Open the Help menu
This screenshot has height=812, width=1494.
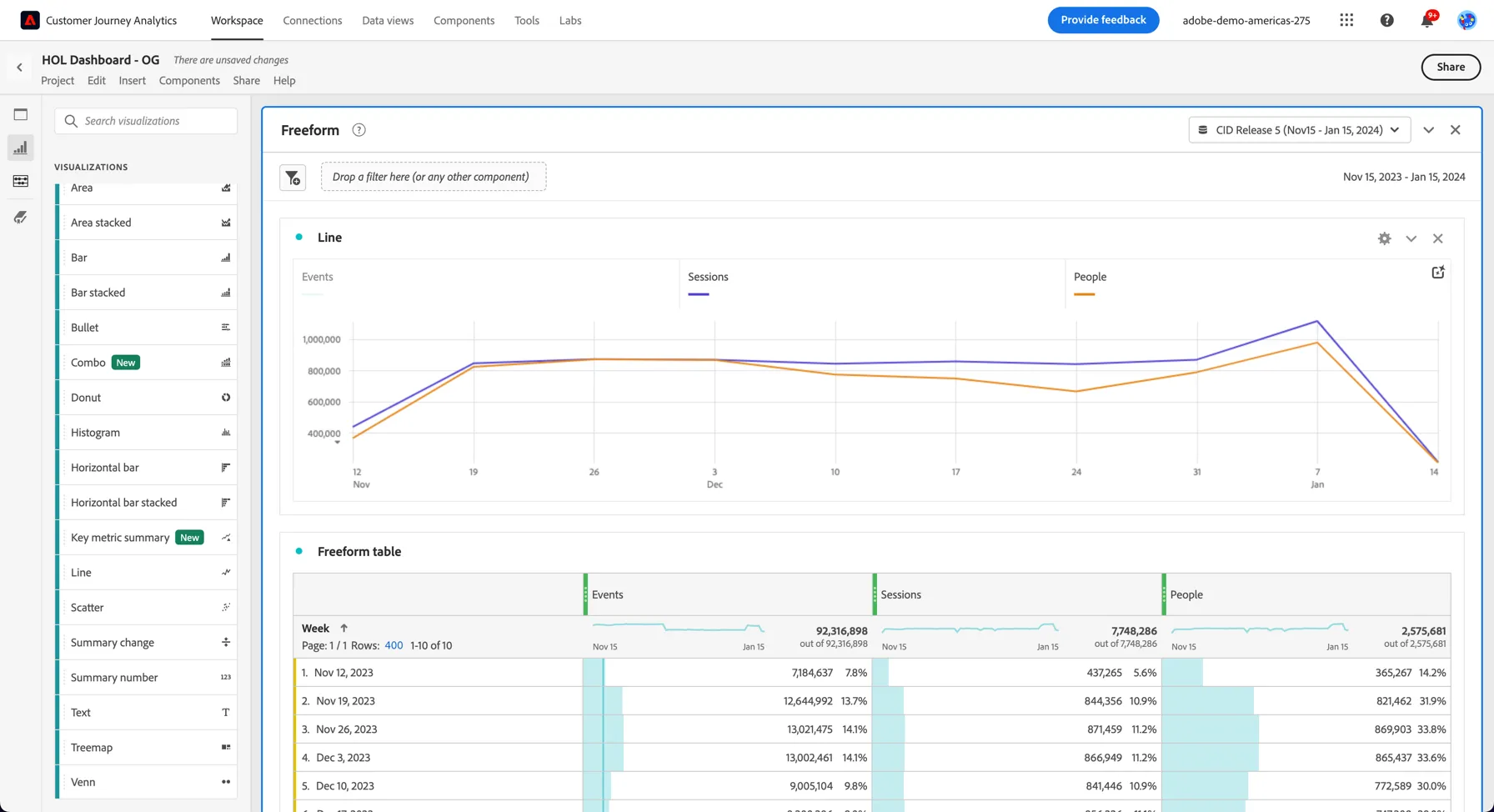(x=284, y=81)
